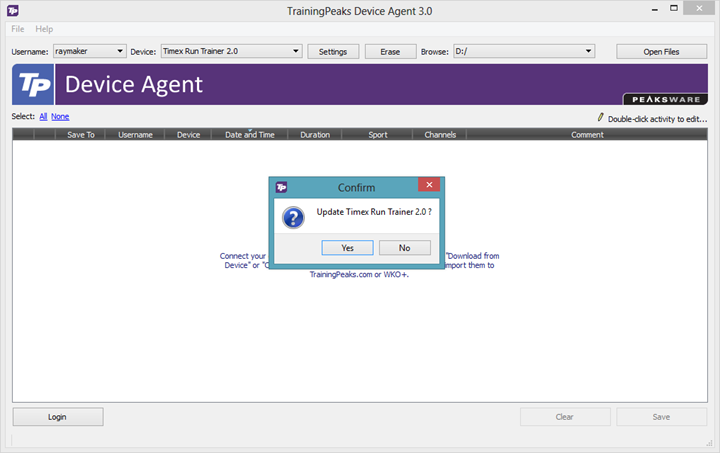Click 'Double-click activity to edit...' text
Viewport: 720px width, 453px height.
click(x=658, y=119)
